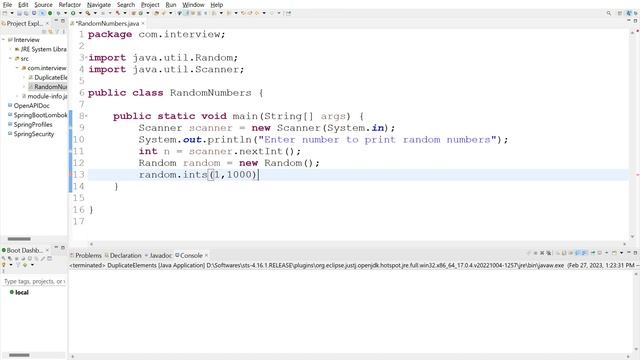Screen dimensions: 640x360
Task: Click the Boot Dashboard filter funnel icon
Action: [18, 264]
